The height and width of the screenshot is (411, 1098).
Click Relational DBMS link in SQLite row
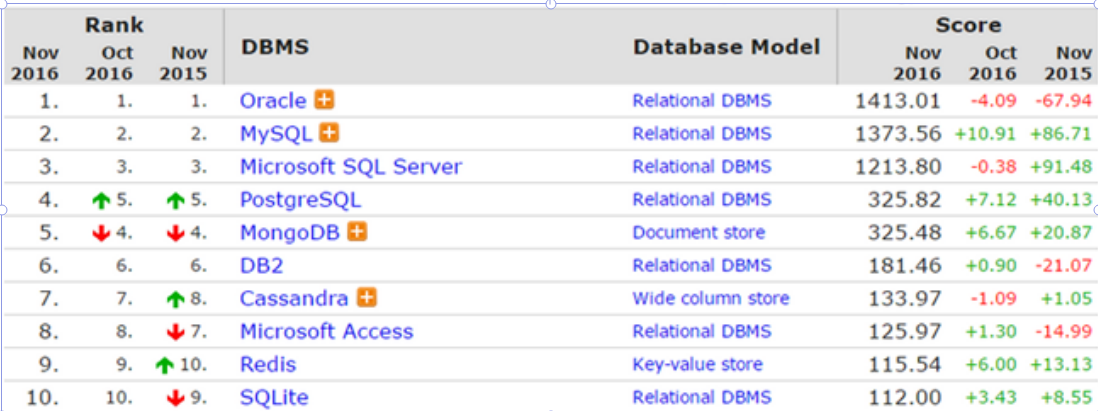[702, 397]
